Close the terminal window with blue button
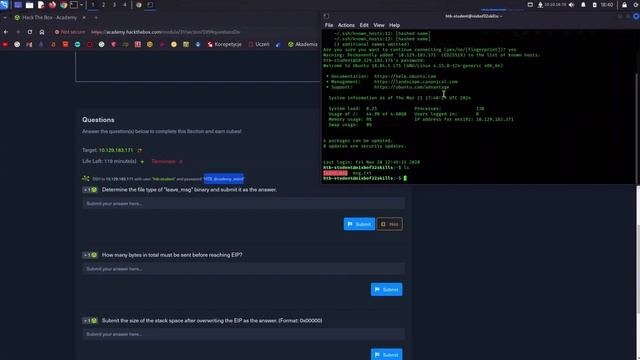Screen dimensions: 640x360 point(636,16)
